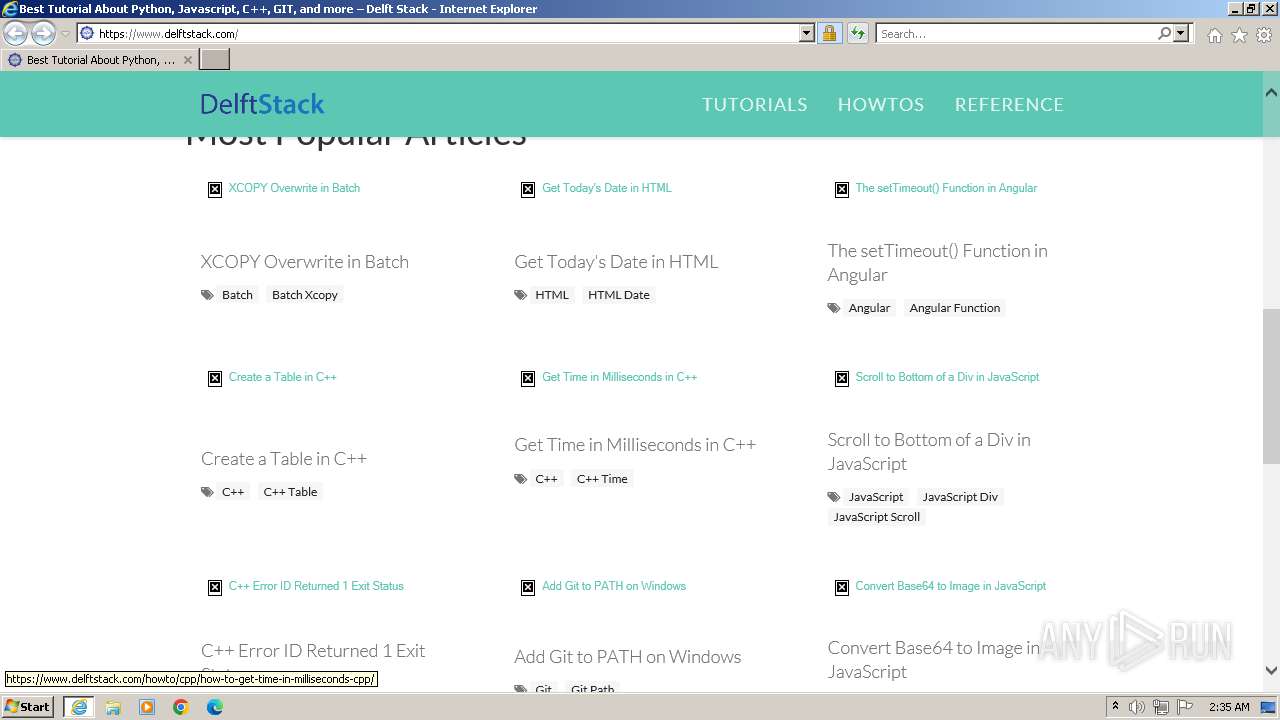
Task: Click the C++ Error ID Returned image
Action: [306, 586]
